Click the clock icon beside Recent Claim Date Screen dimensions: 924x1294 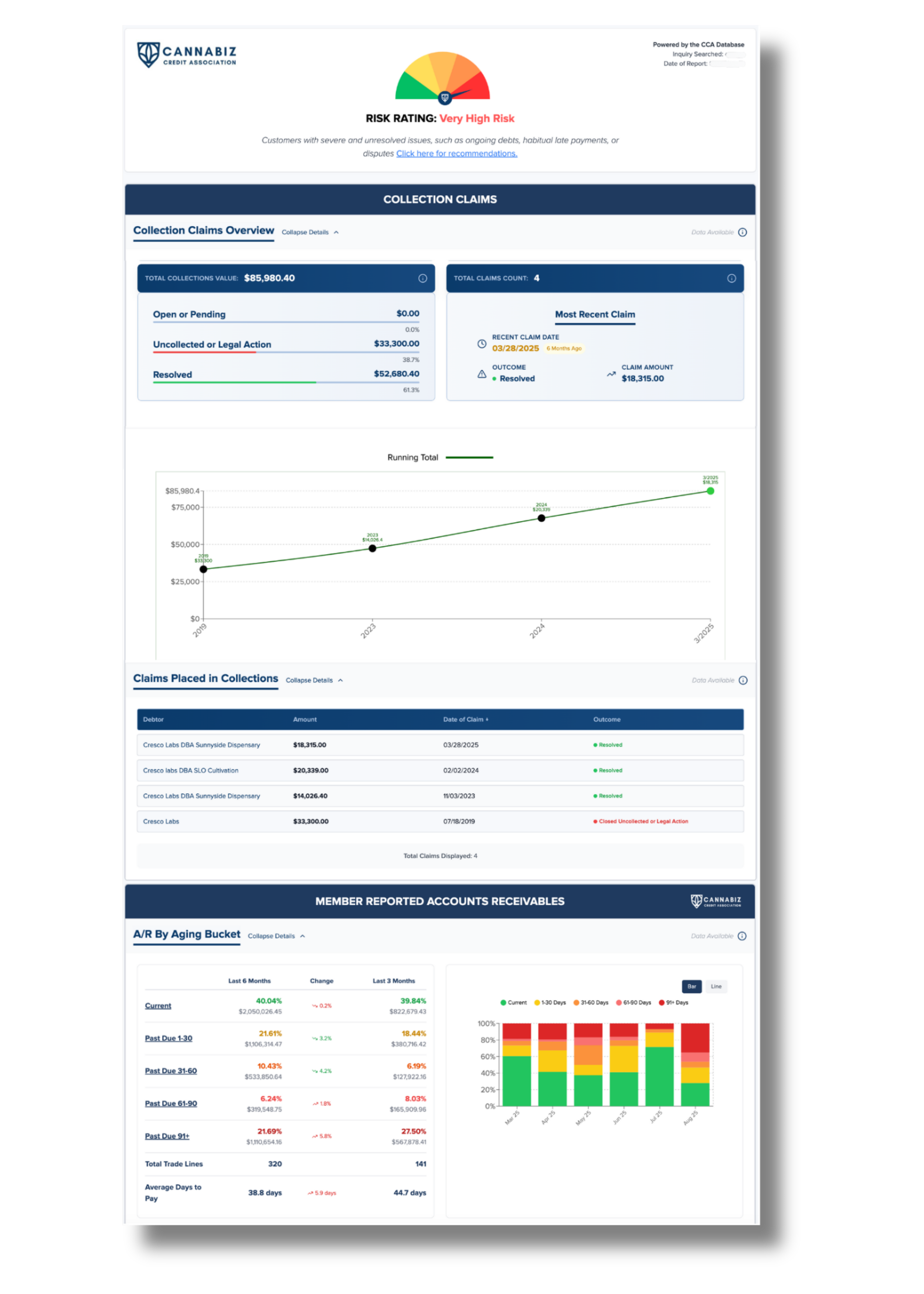coord(481,344)
